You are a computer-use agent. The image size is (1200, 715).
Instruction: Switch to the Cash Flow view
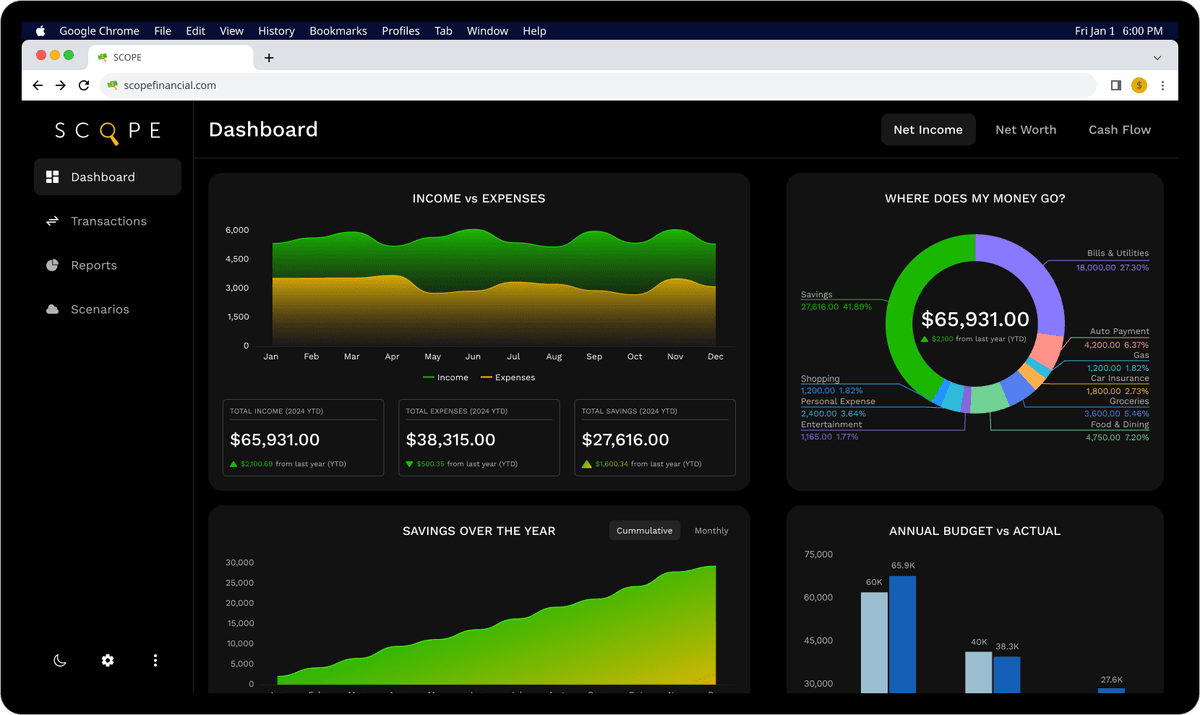1119,129
